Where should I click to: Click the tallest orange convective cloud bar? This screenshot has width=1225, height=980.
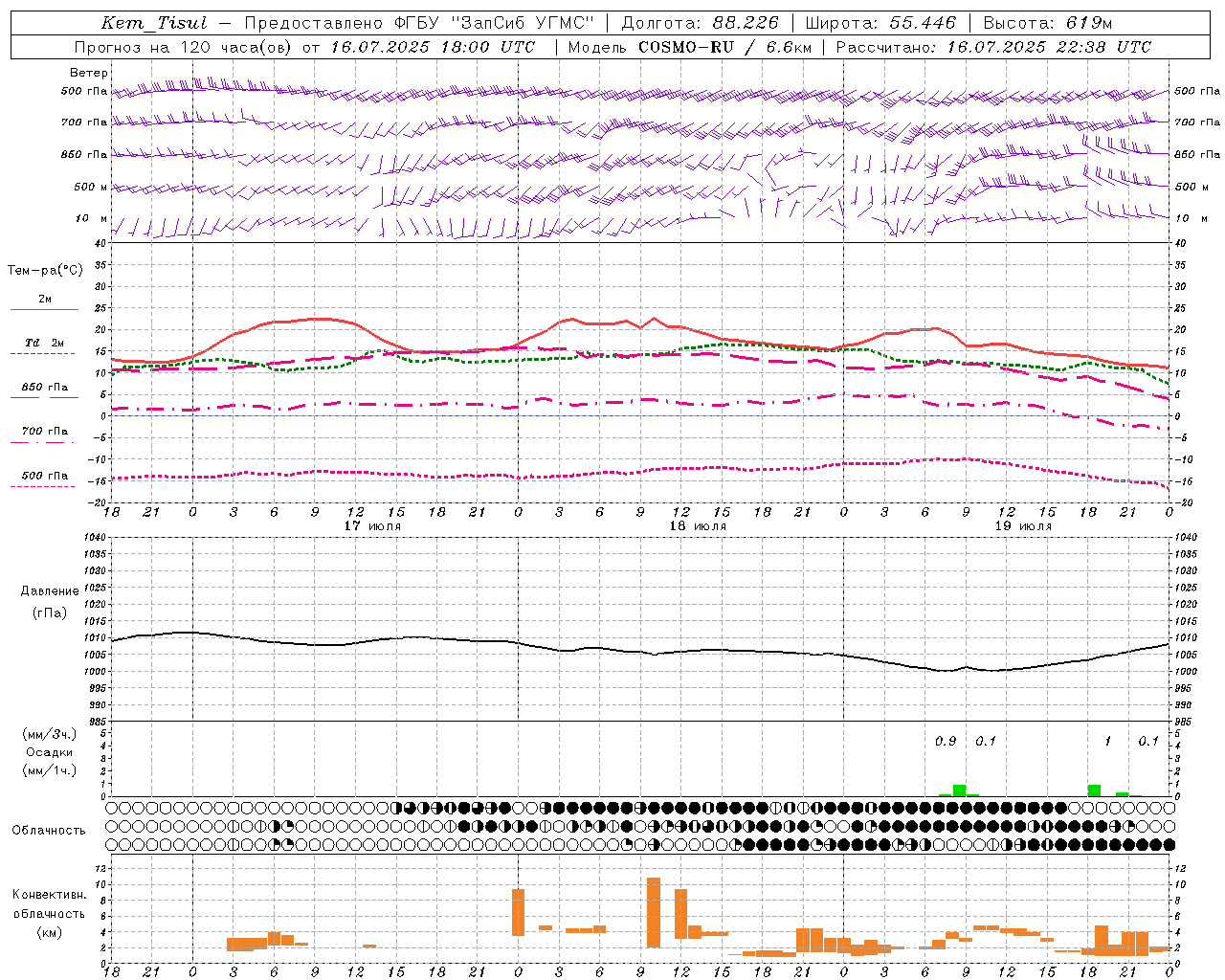point(654,912)
